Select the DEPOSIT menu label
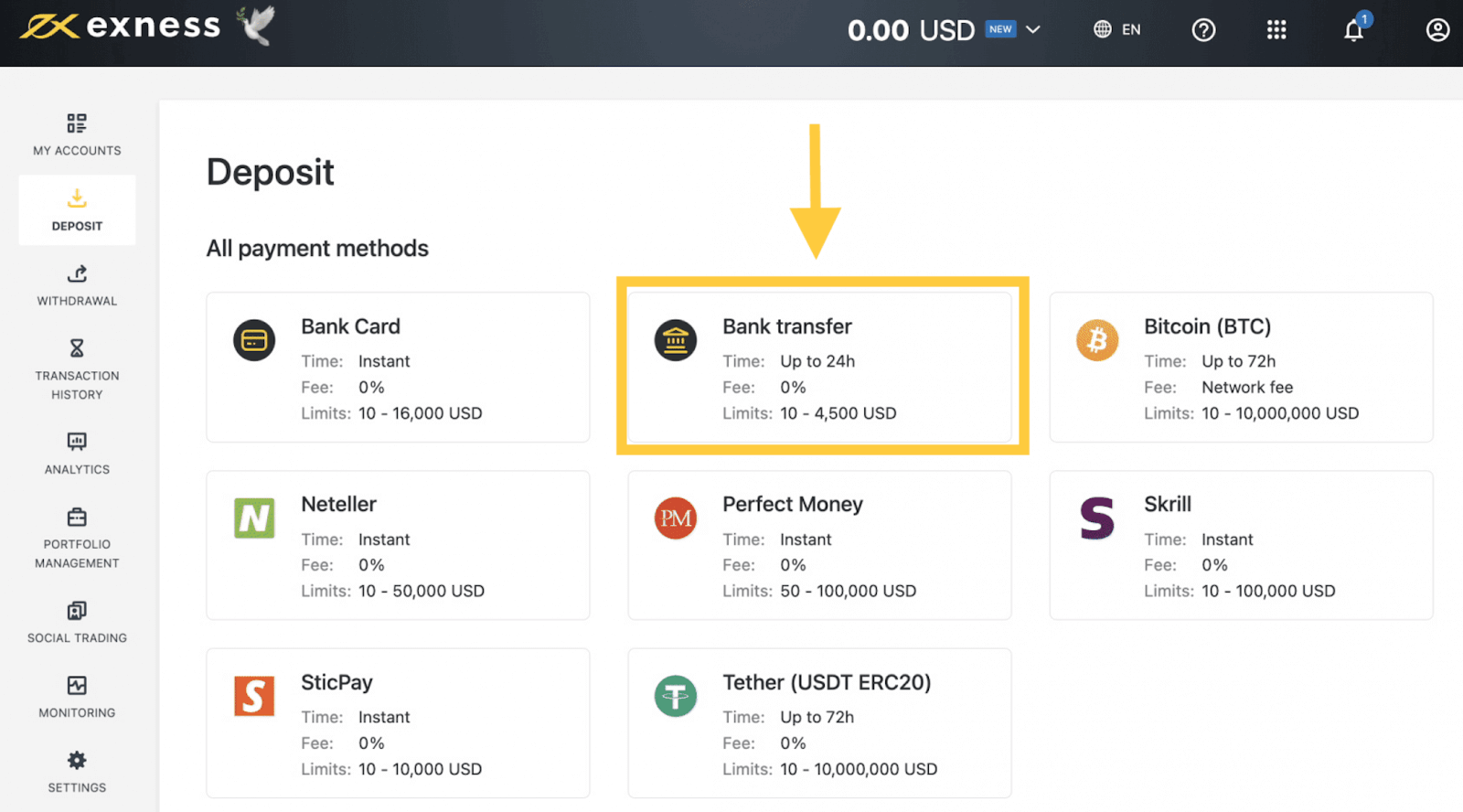Screen dimensions: 1463x812 [77, 226]
